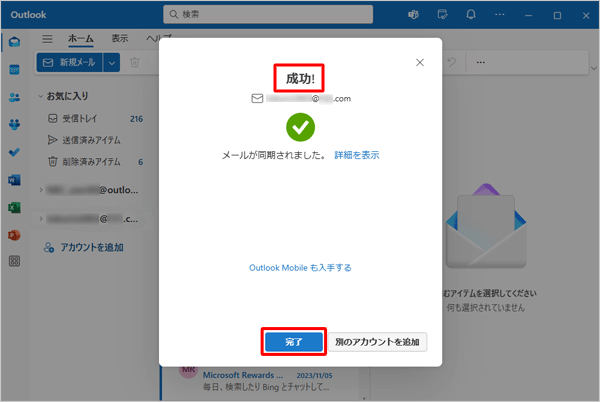Image resolution: width=600 pixels, height=402 pixels.
Task: Toggle the hamburger navigation pane button
Action: (x=47, y=39)
